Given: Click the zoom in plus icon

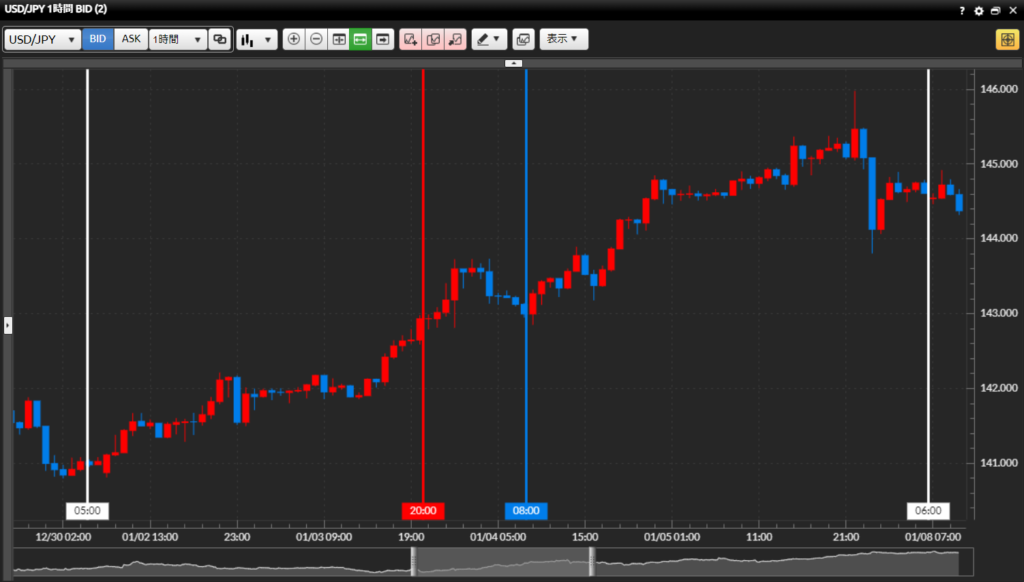Looking at the screenshot, I should (x=293, y=39).
